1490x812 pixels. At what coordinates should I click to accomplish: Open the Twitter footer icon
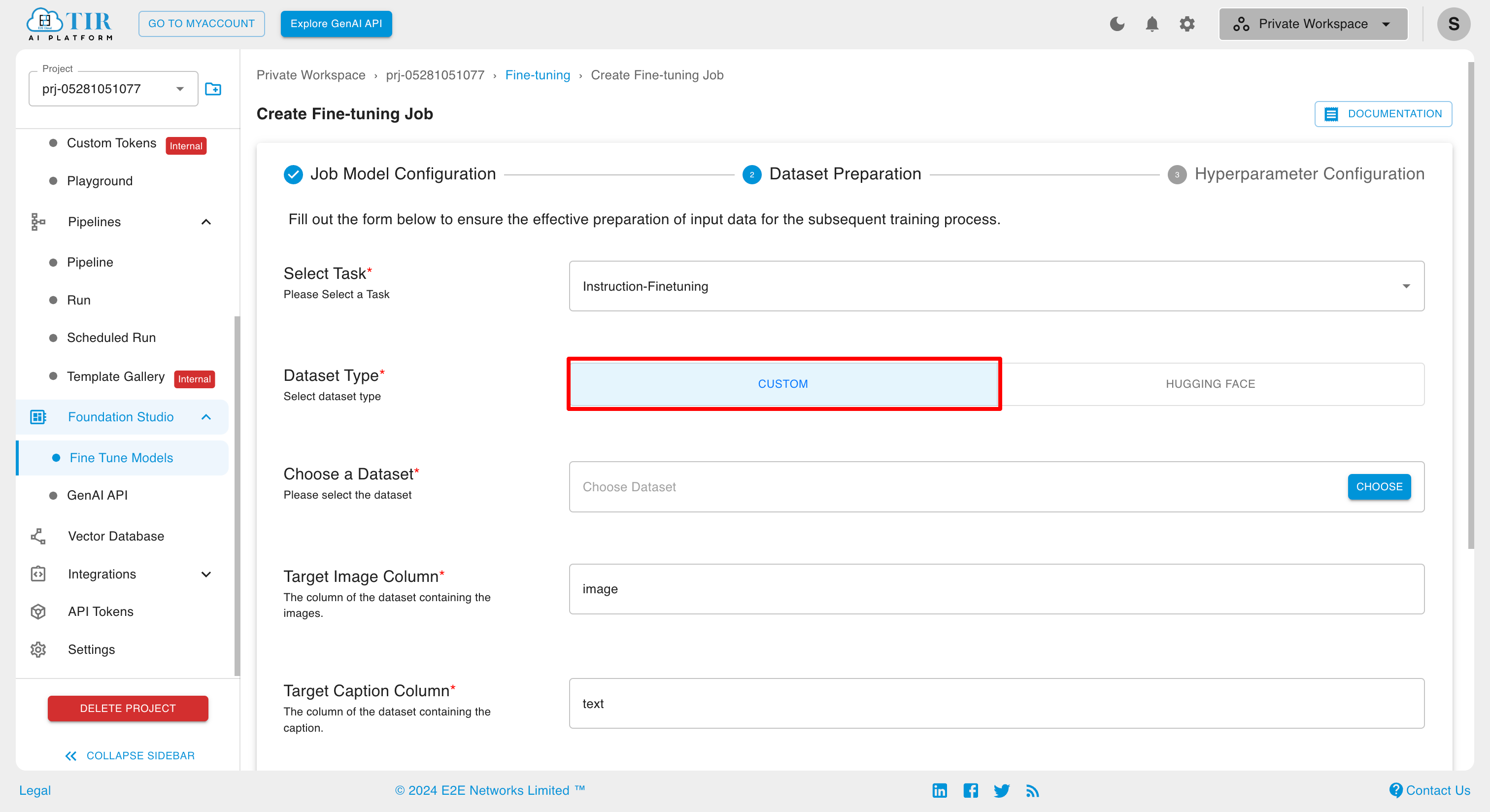1001,790
